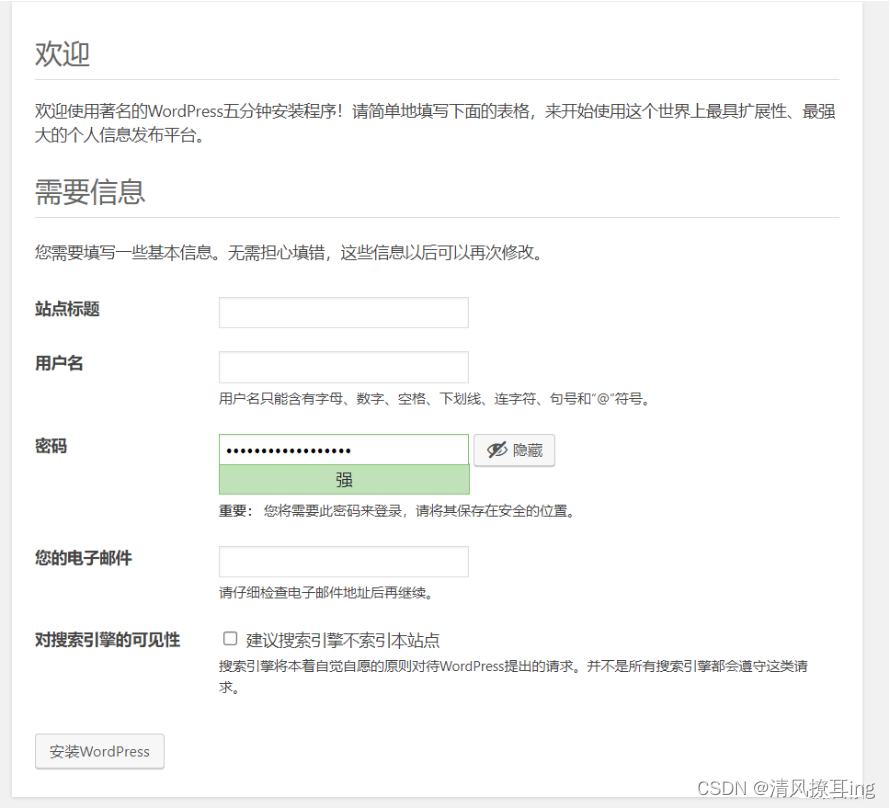Click the 隐藏 password button
Viewport: 890px width, 808px height.
[514, 450]
